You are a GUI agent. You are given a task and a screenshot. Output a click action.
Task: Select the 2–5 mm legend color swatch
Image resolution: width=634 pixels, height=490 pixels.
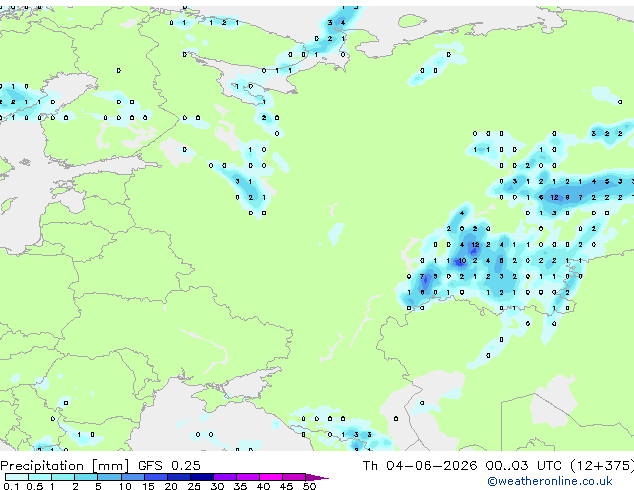coord(86,477)
